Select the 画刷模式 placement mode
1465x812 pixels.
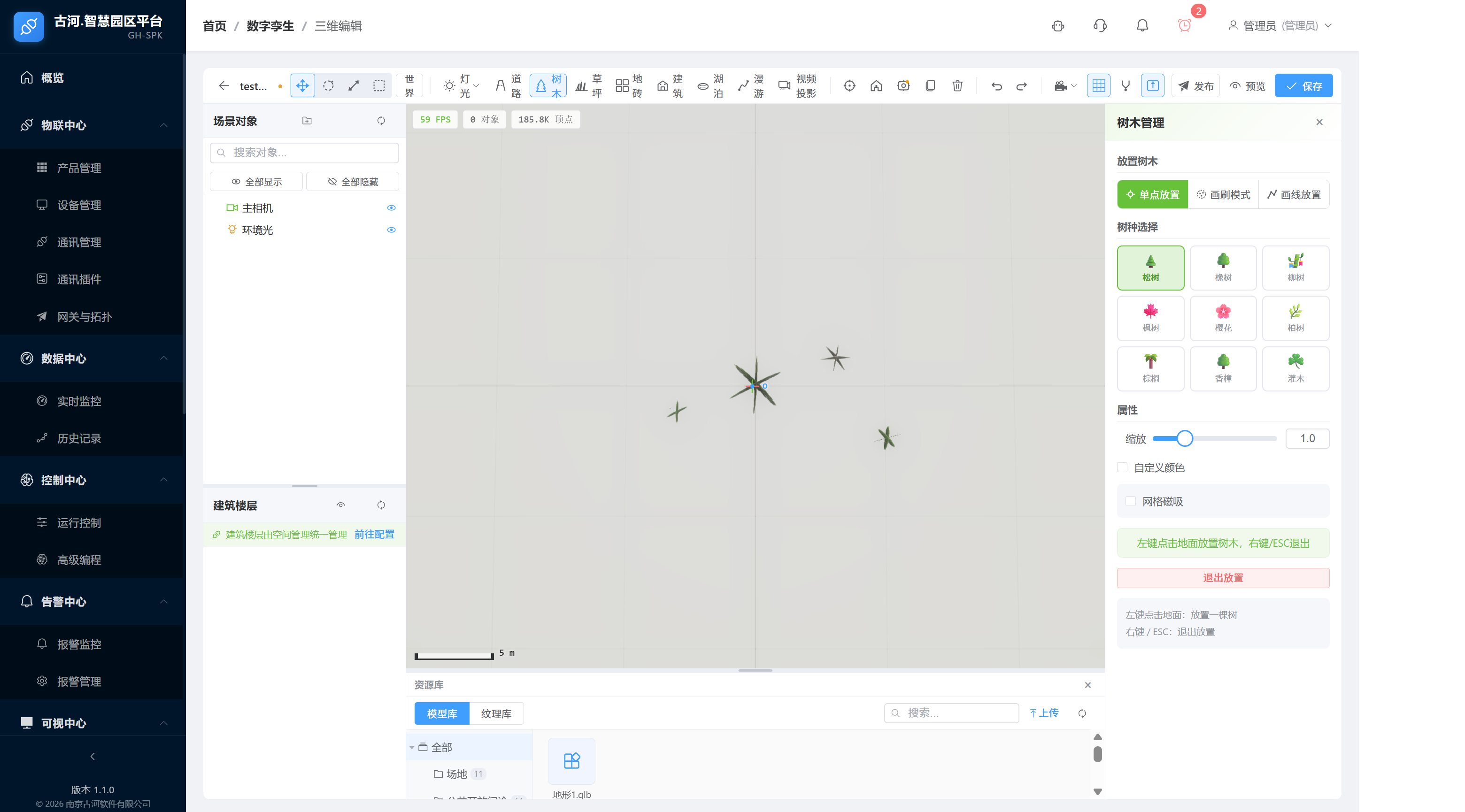click(1223, 194)
